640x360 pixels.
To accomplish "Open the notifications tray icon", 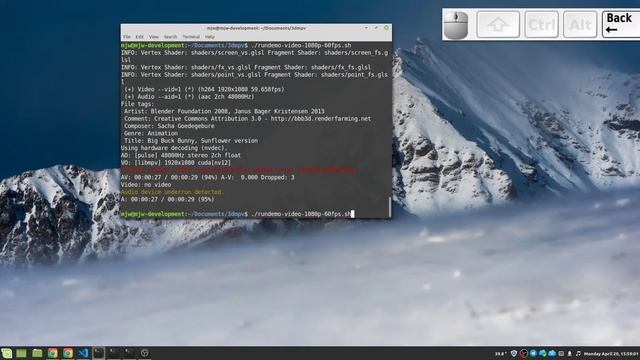I will click(570, 353).
